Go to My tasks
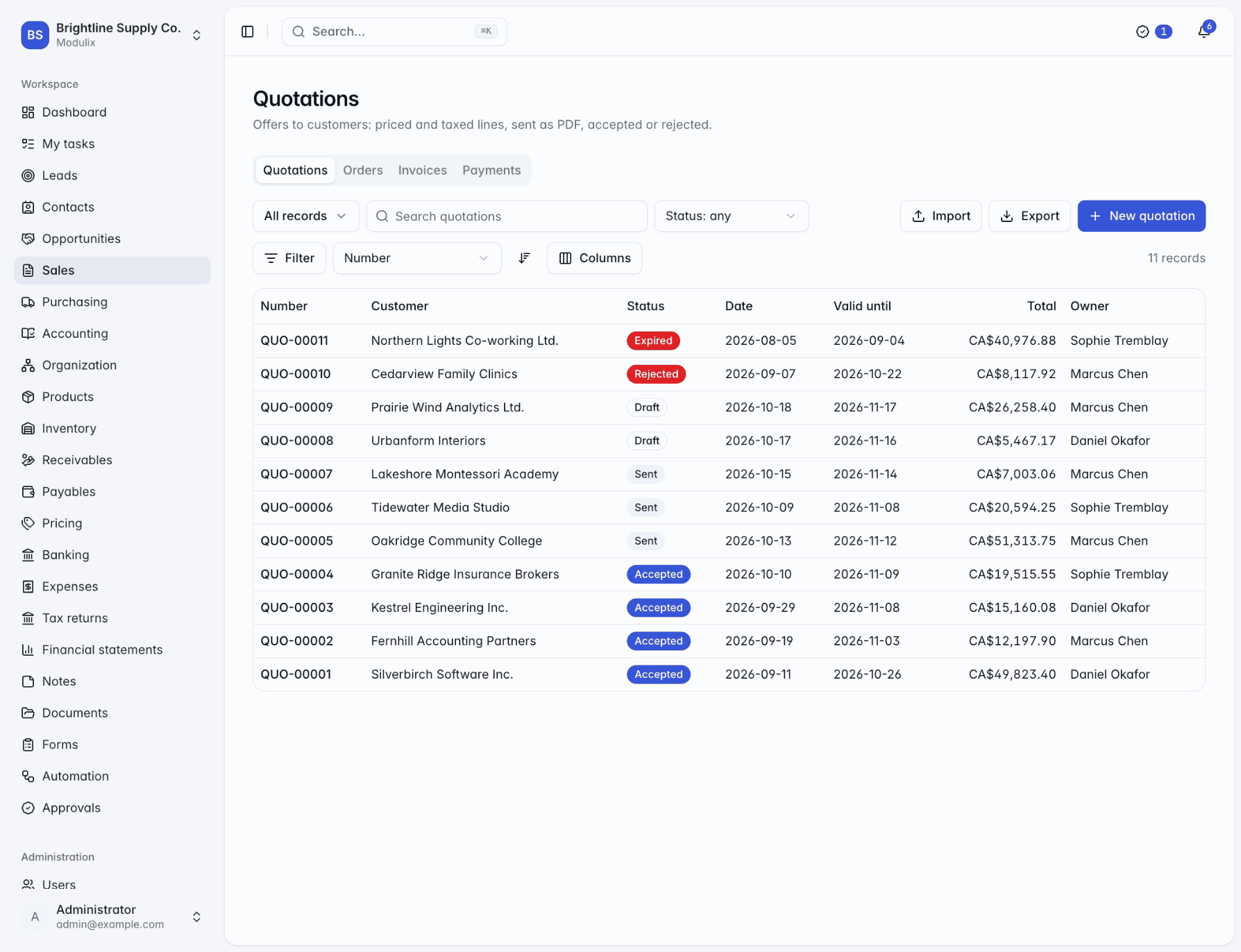 click(x=112, y=144)
